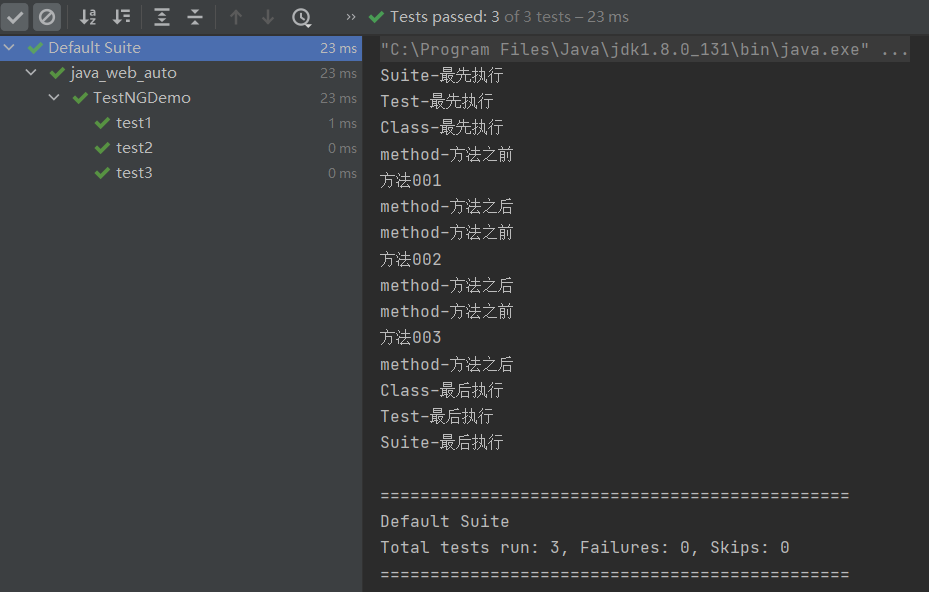Click the 23 ms duration beside TestNGDemo
The width and height of the screenshot is (929, 592).
click(x=338, y=98)
